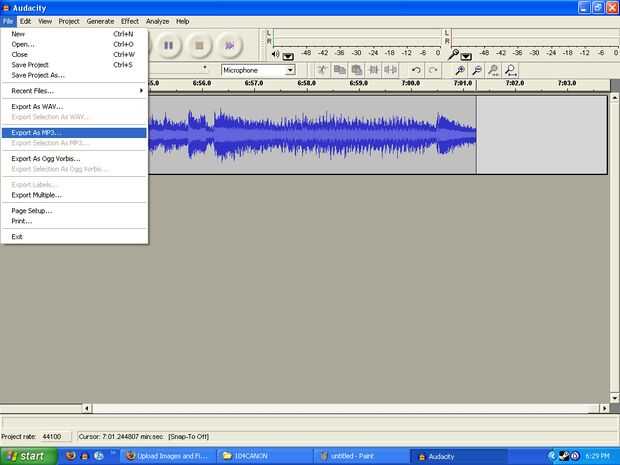Select Export As Ogg Vorbis... entry
Screen dimensions: 620x465
(x=74, y=159)
